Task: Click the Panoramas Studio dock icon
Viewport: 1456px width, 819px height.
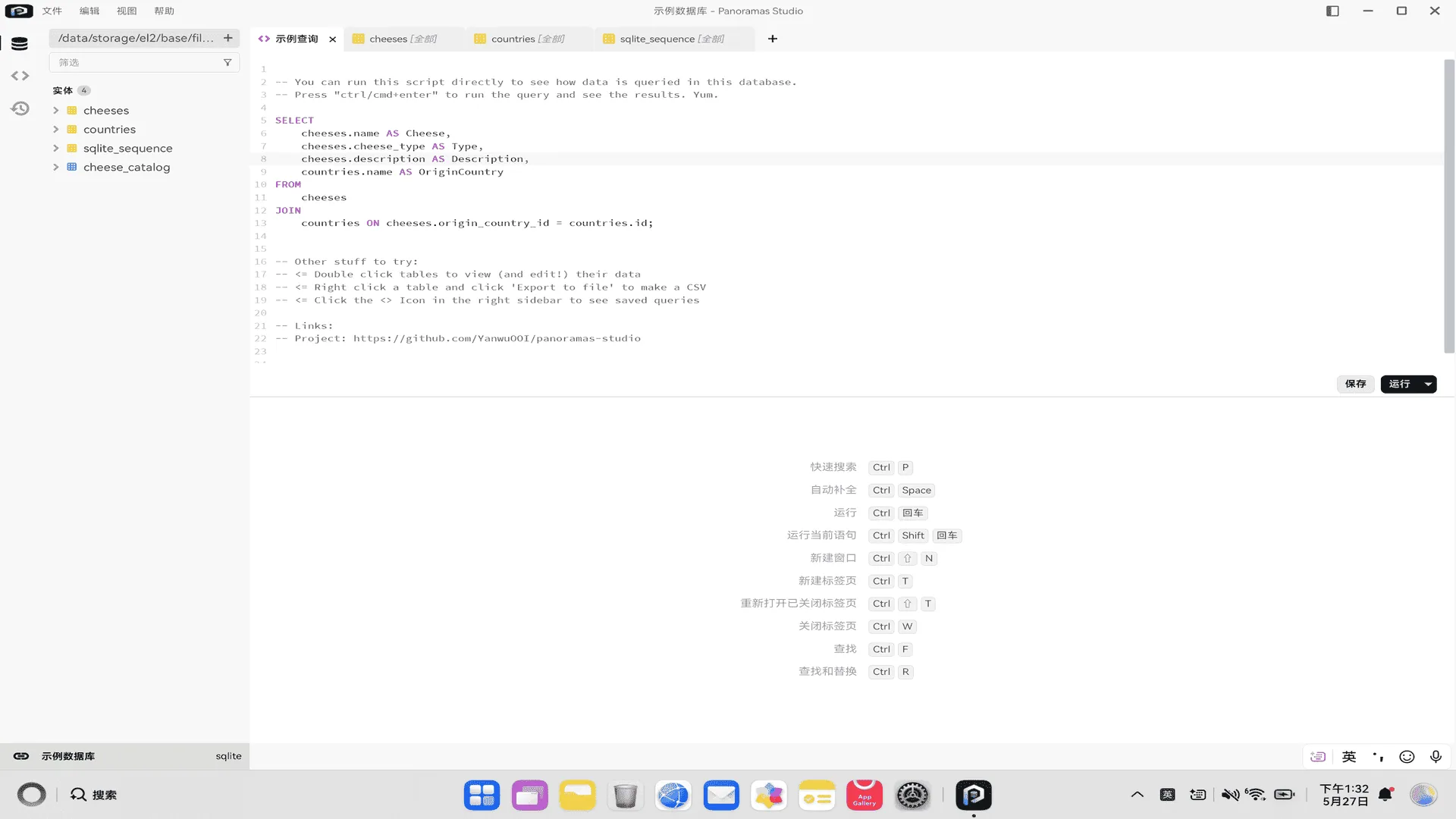Action: [974, 795]
